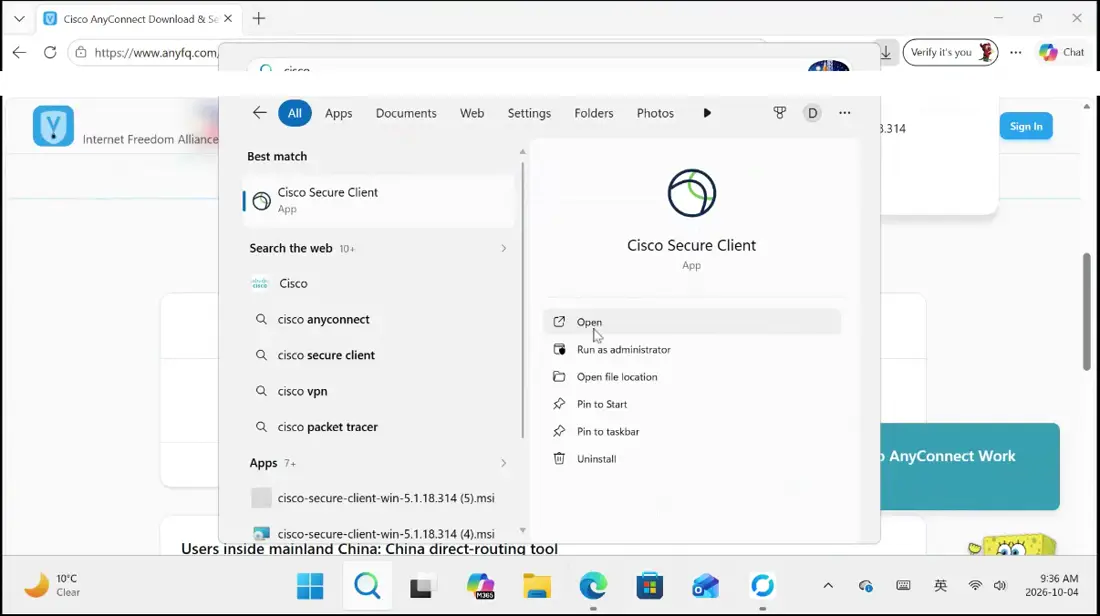
Task: Search web for cisco packet tracer
Action: coord(379,427)
